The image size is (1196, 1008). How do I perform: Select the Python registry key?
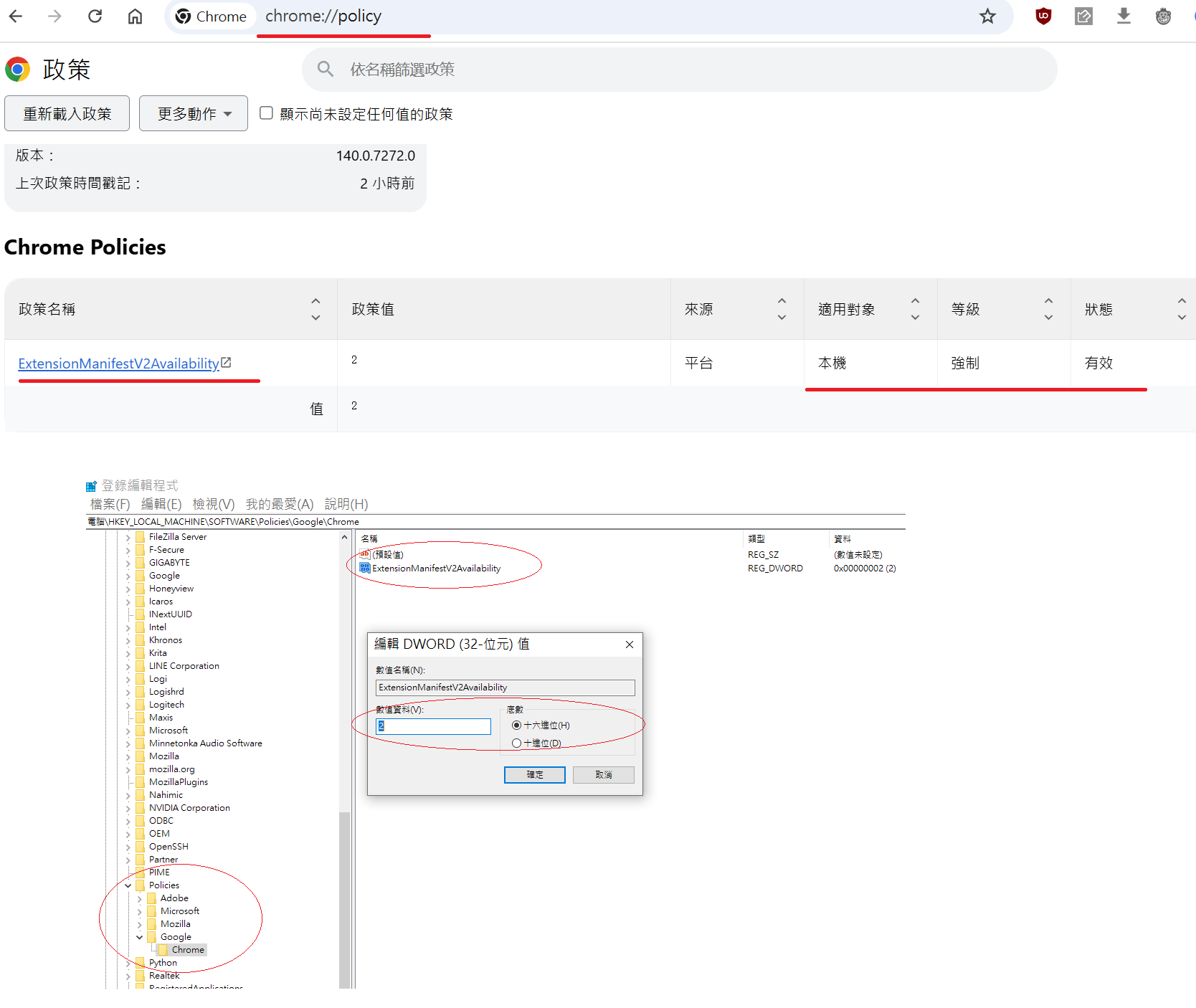163,963
